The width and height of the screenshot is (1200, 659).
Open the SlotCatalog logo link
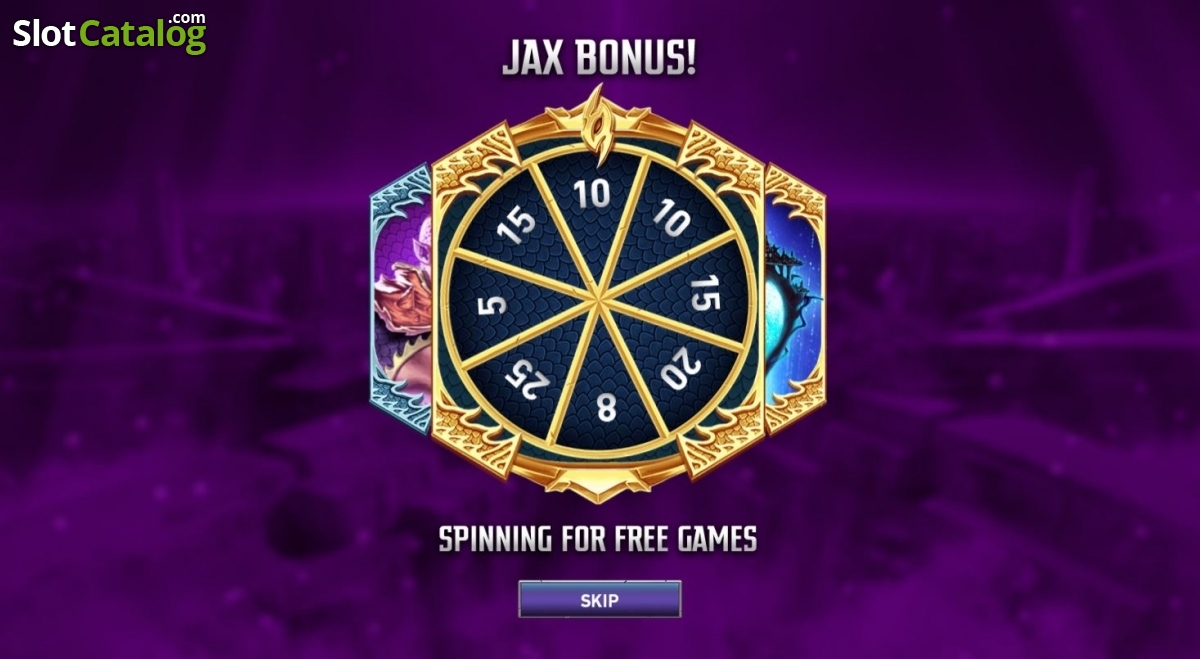[x=110, y=34]
